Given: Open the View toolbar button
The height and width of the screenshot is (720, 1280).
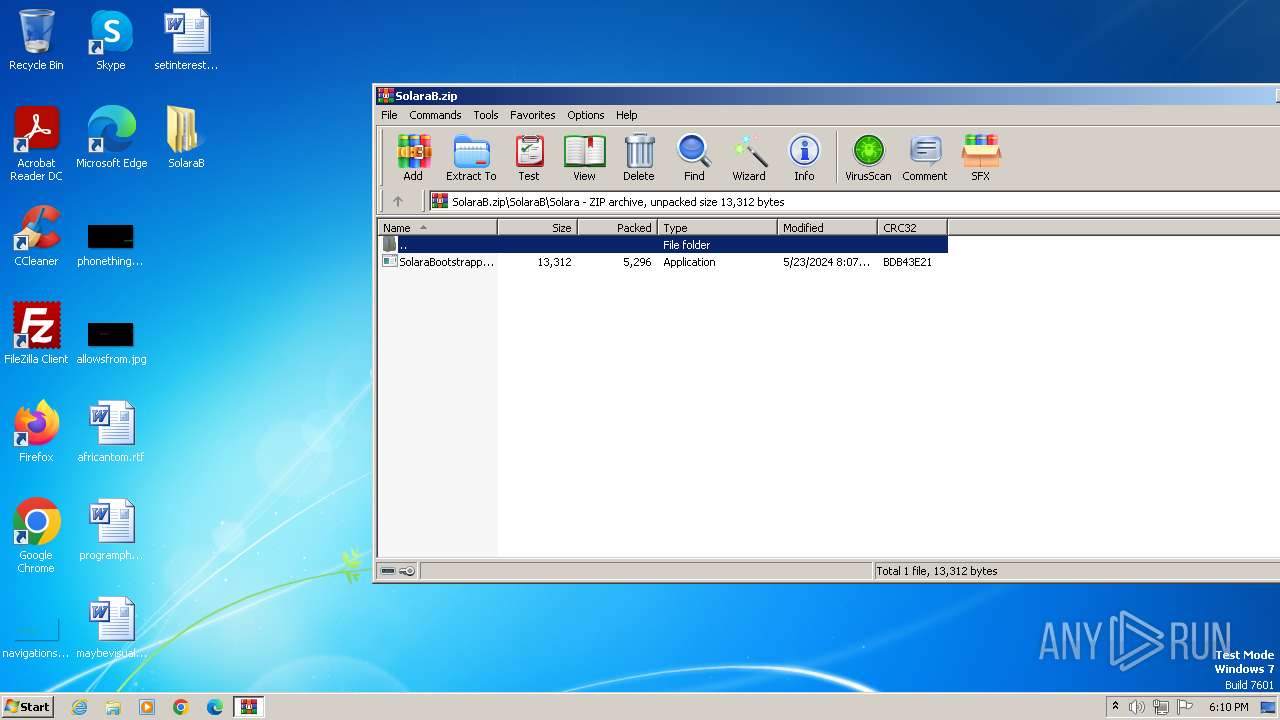Looking at the screenshot, I should tap(584, 158).
